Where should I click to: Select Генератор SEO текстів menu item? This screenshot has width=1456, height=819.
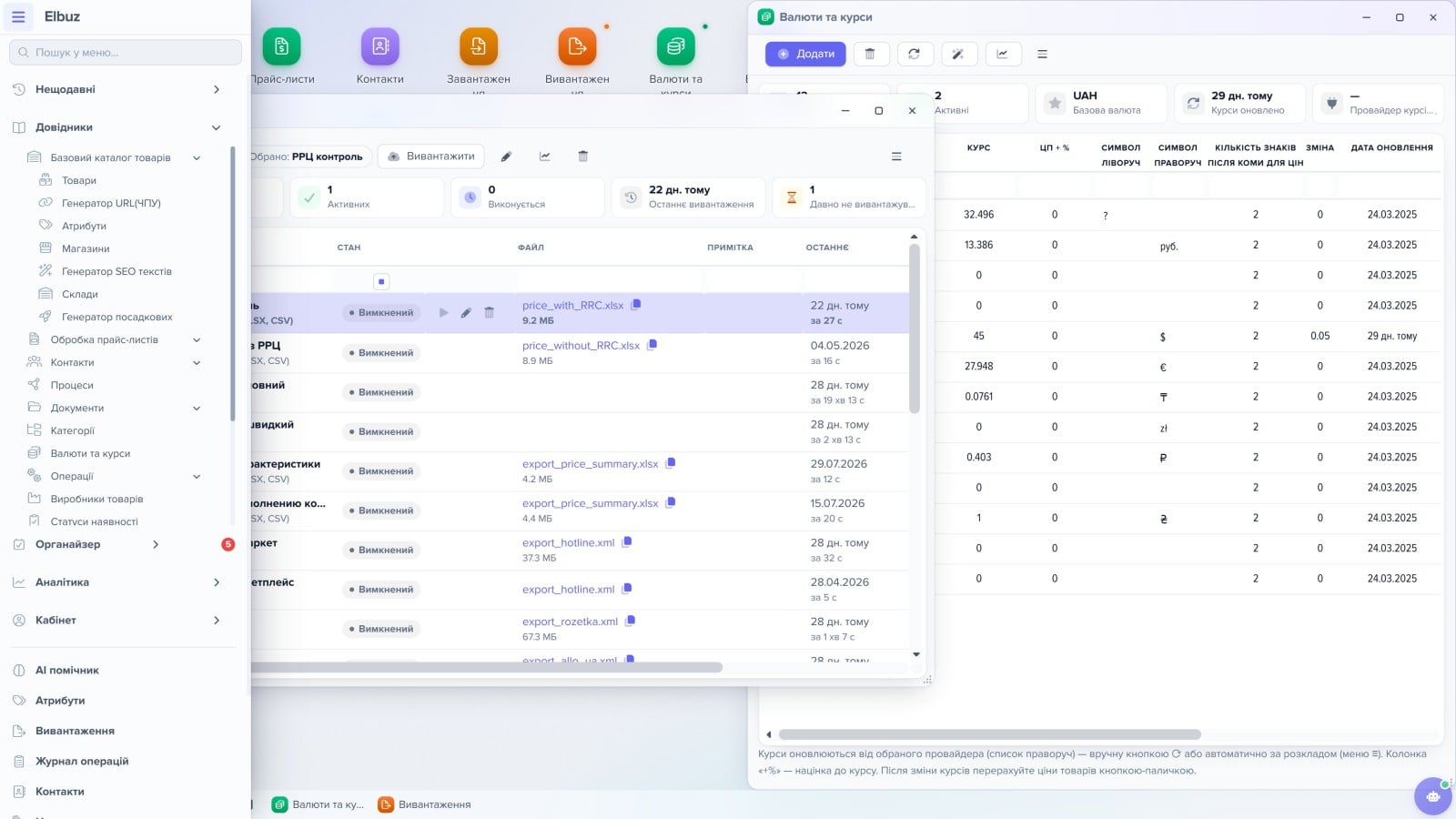pyautogui.click(x=116, y=271)
